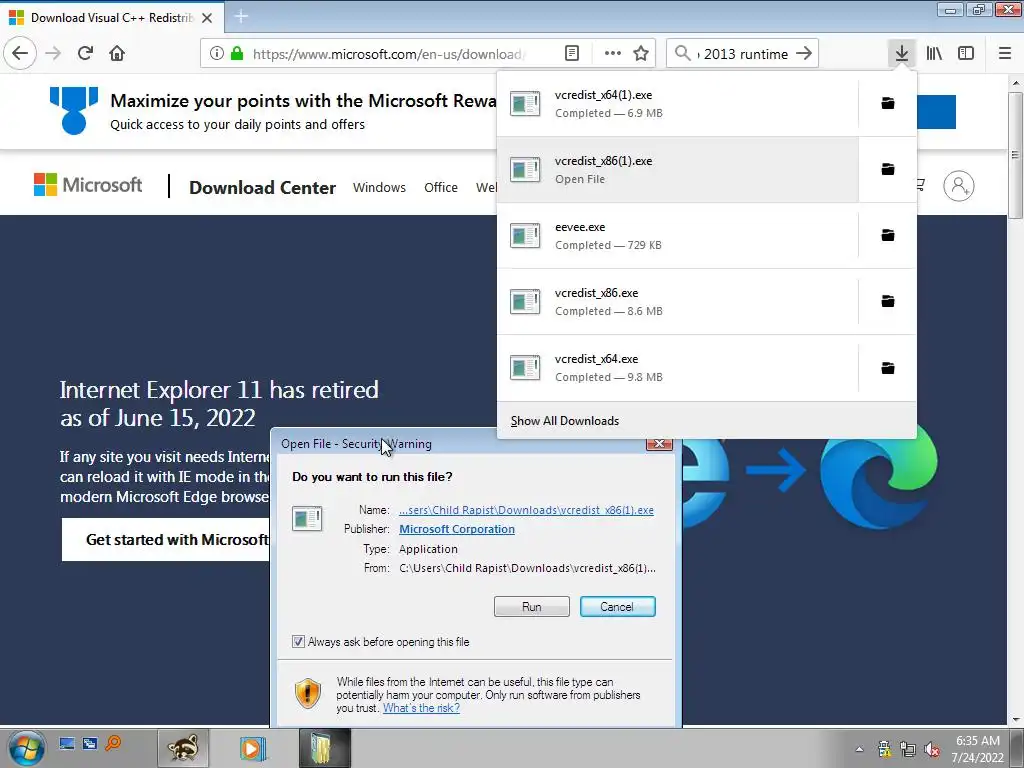Open the Windows nav menu item
This screenshot has height=768, width=1024.
pos(379,187)
